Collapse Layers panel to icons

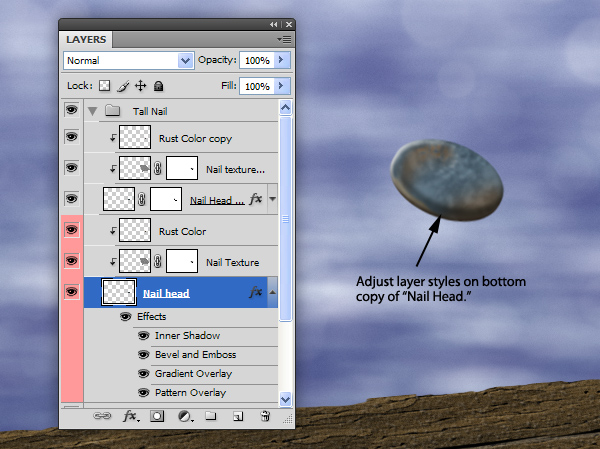click(273, 24)
